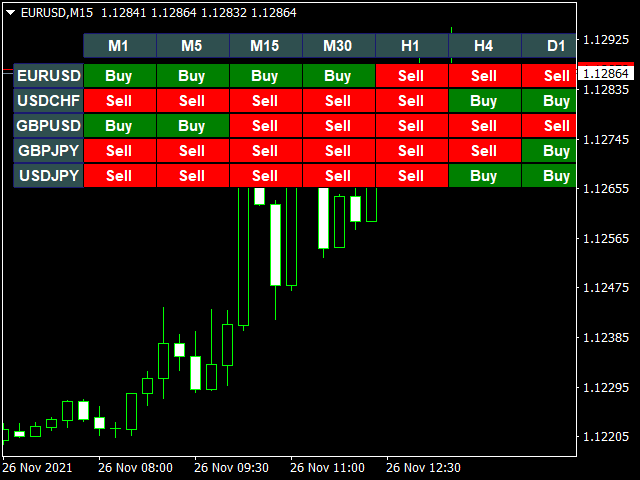Click GBPJPY H4 Sell signal cell
This screenshot has height=480, width=640.
coord(485,151)
